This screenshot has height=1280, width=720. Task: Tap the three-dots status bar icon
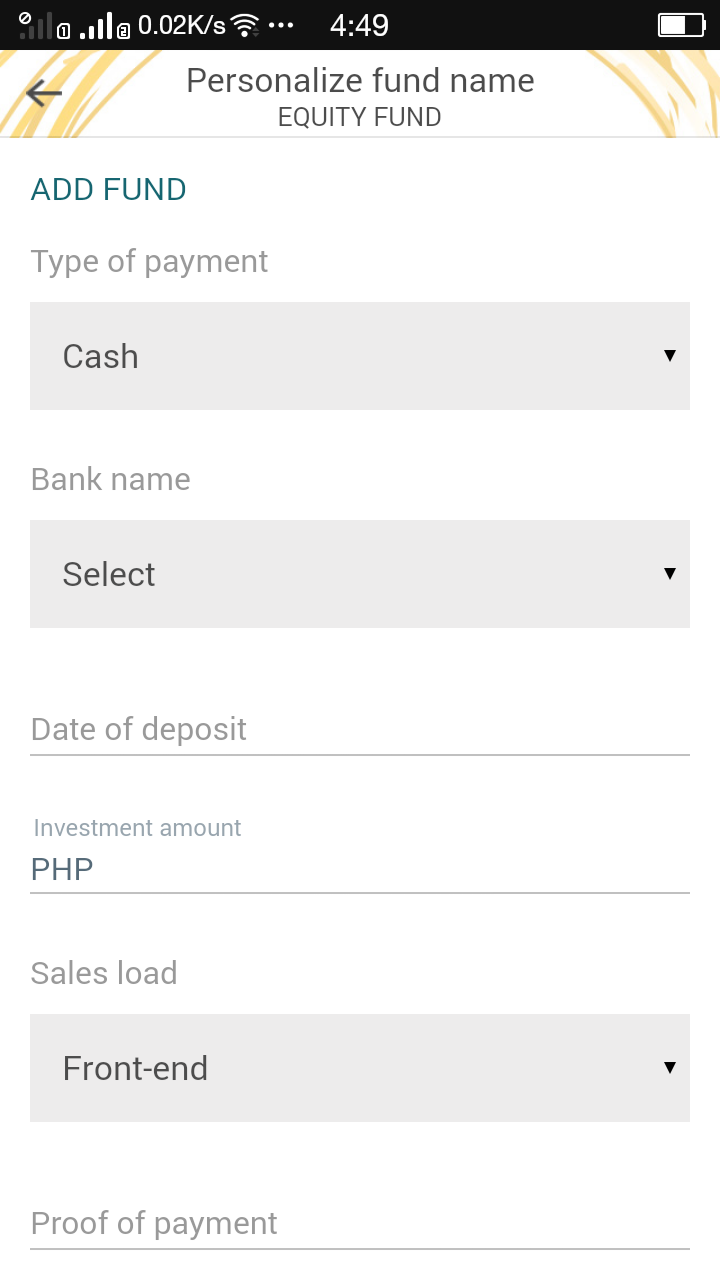[281, 25]
